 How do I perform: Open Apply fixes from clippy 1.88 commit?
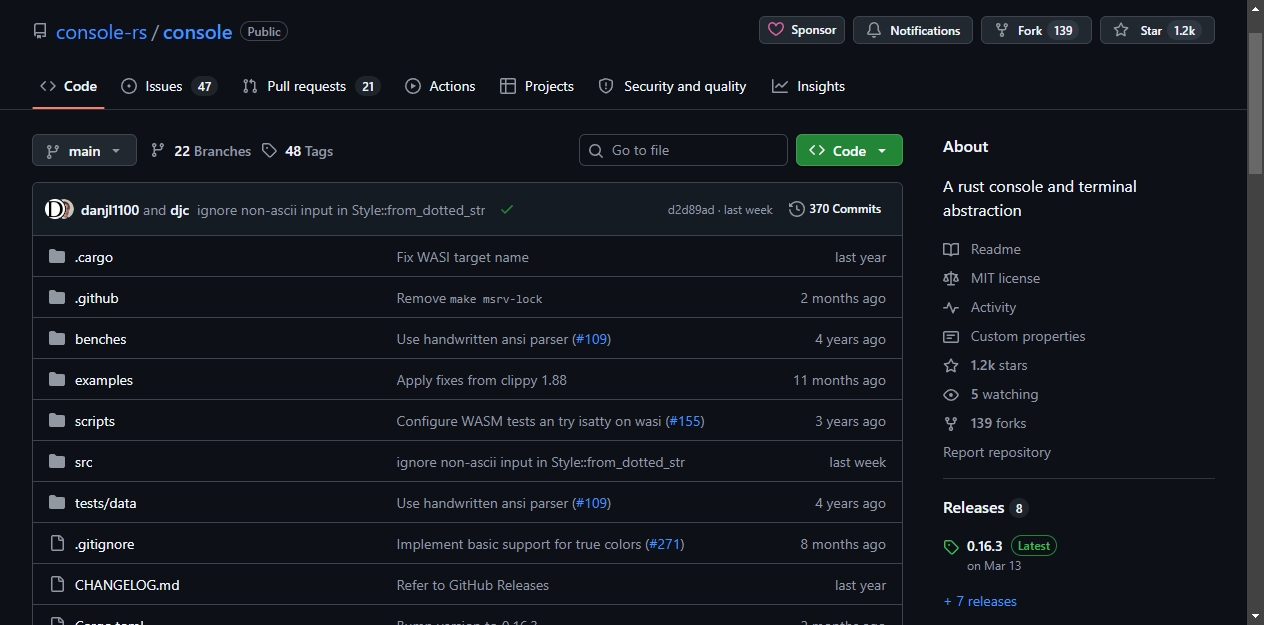coord(482,380)
